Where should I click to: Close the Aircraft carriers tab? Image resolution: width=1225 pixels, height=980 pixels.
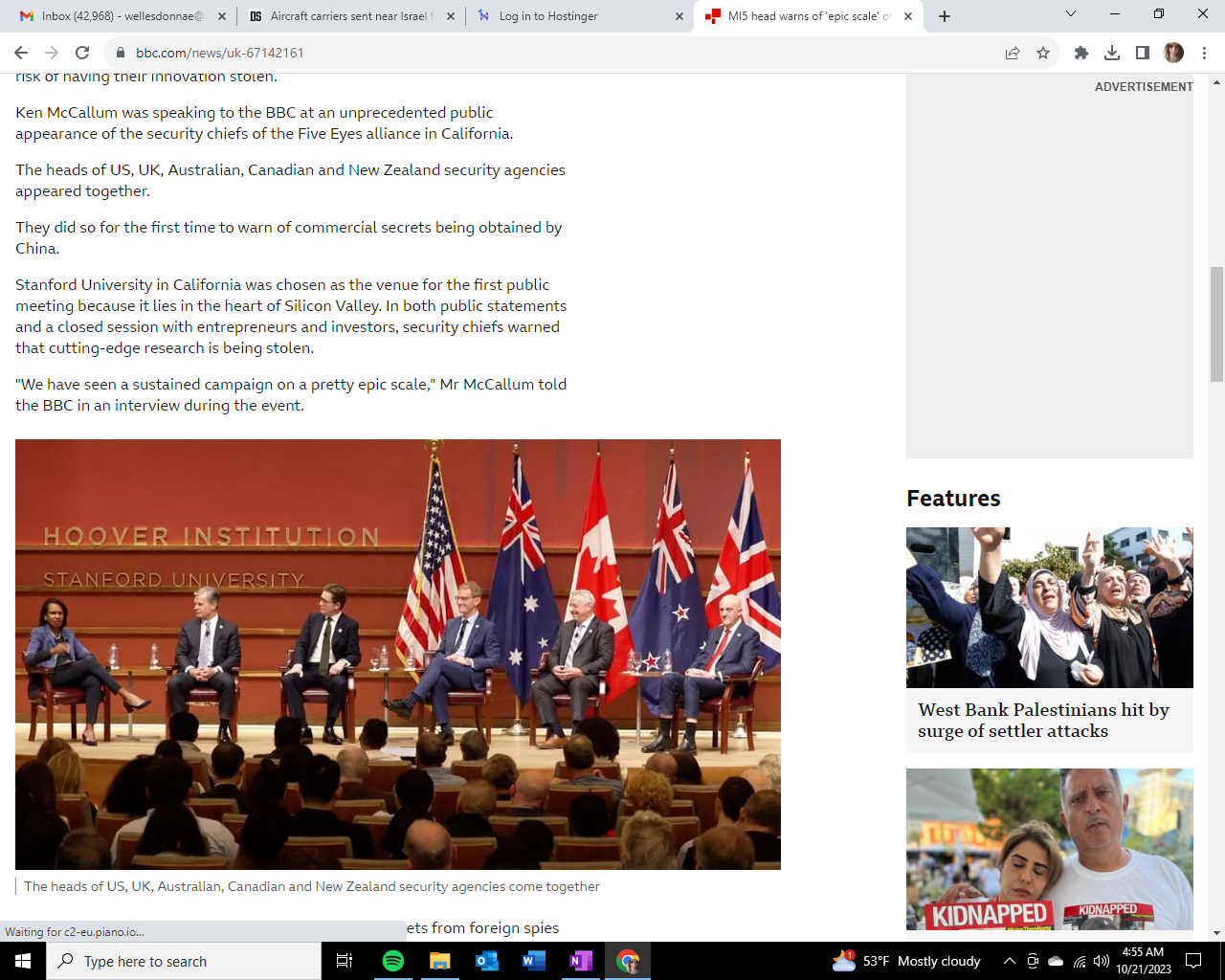tap(451, 16)
